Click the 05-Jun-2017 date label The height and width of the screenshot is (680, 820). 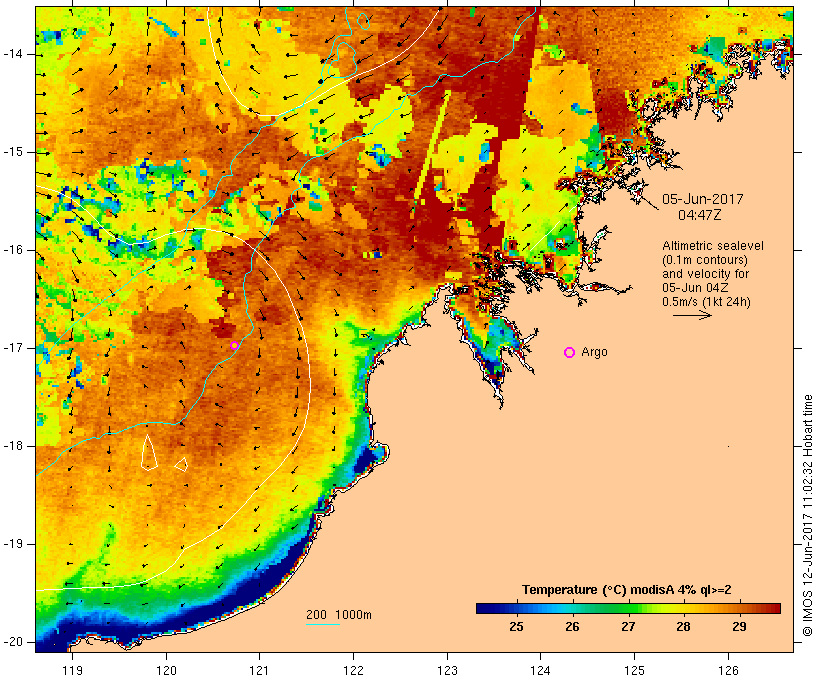[x=702, y=199]
